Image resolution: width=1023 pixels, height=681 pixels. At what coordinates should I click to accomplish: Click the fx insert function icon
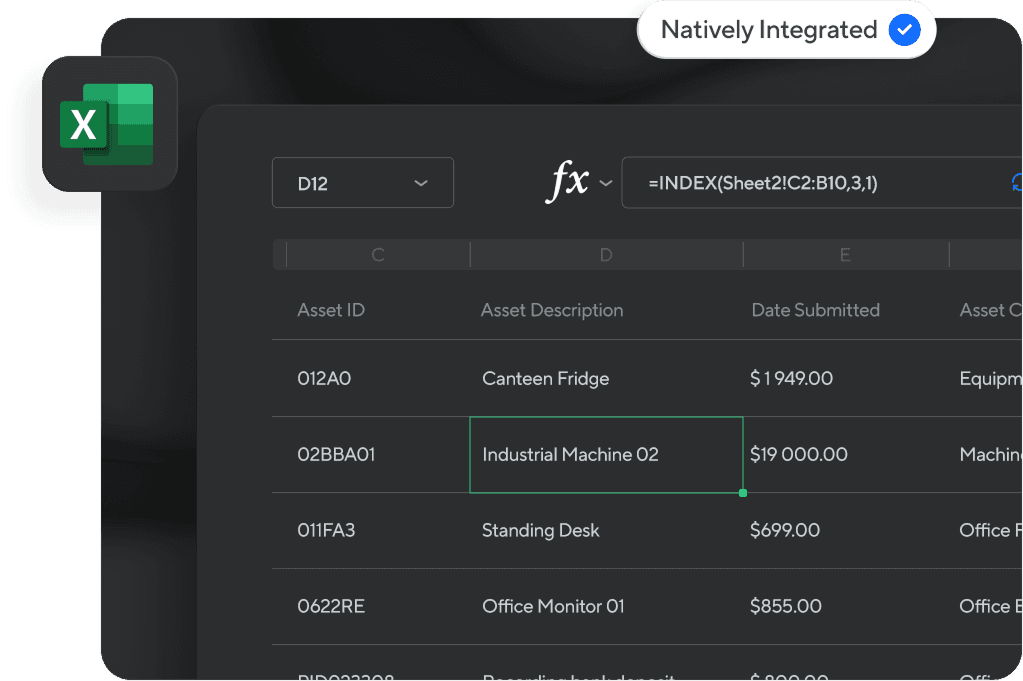(x=567, y=181)
